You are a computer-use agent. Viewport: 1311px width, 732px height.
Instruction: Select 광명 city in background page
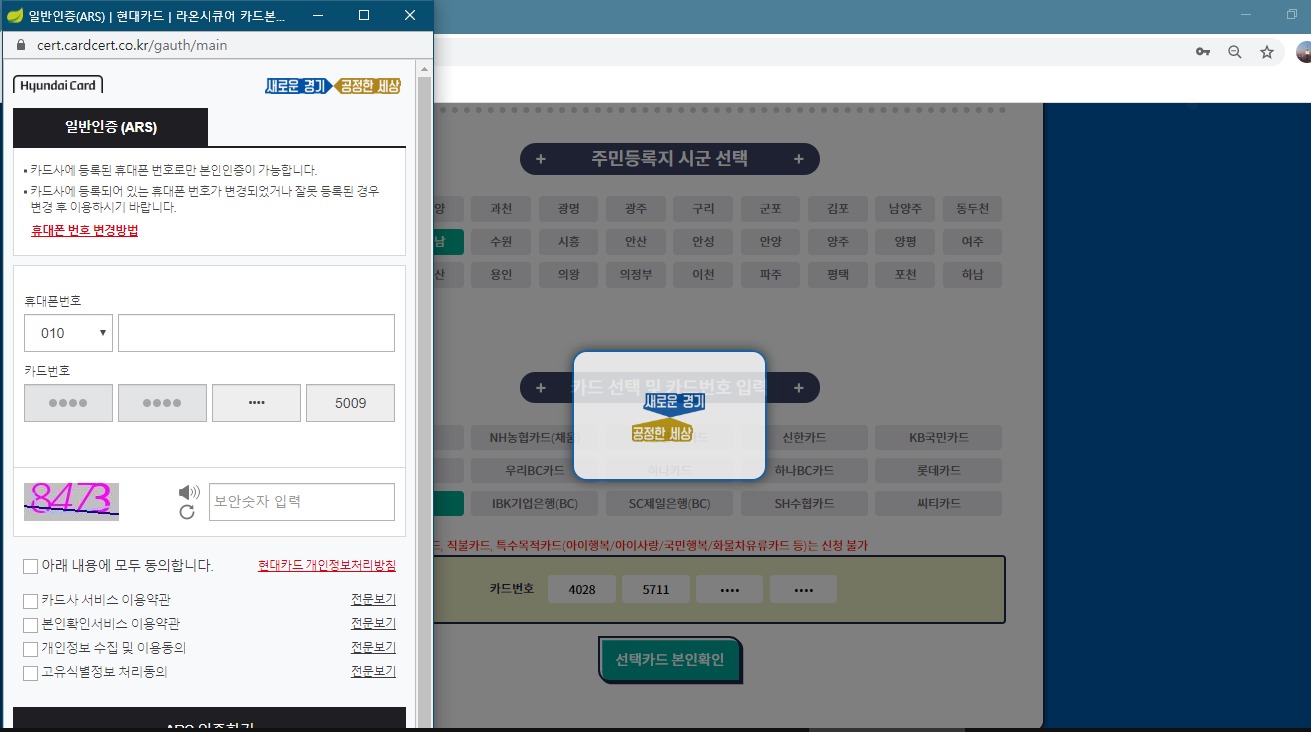[568, 209]
